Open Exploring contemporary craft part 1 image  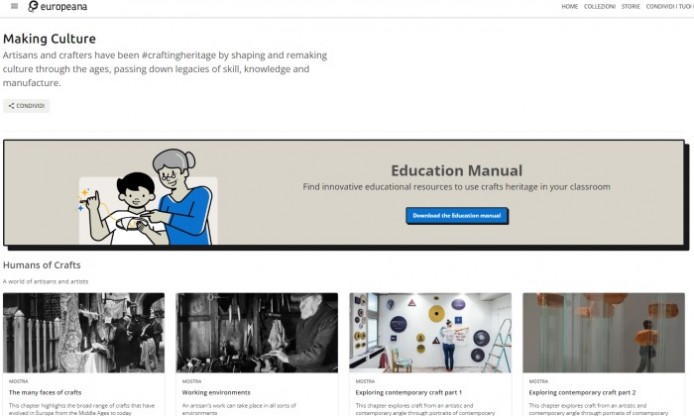[430, 332]
